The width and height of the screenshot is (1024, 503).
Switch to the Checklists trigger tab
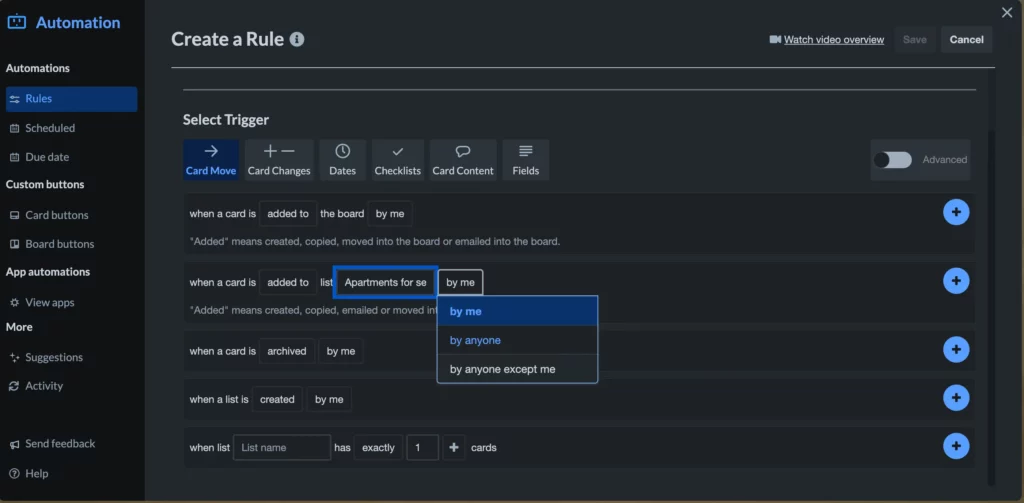[398, 159]
